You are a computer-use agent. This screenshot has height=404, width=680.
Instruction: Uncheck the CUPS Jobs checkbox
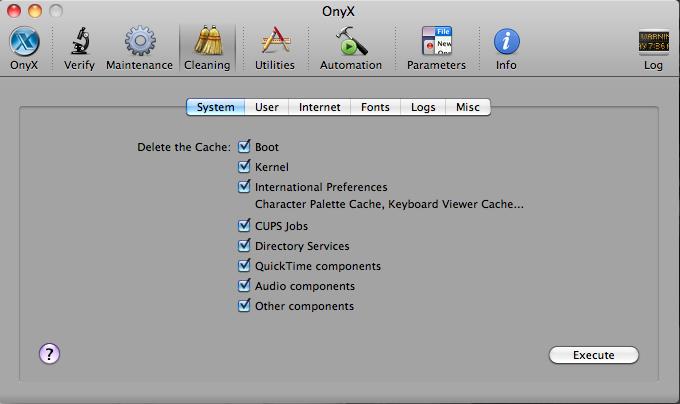(244, 226)
